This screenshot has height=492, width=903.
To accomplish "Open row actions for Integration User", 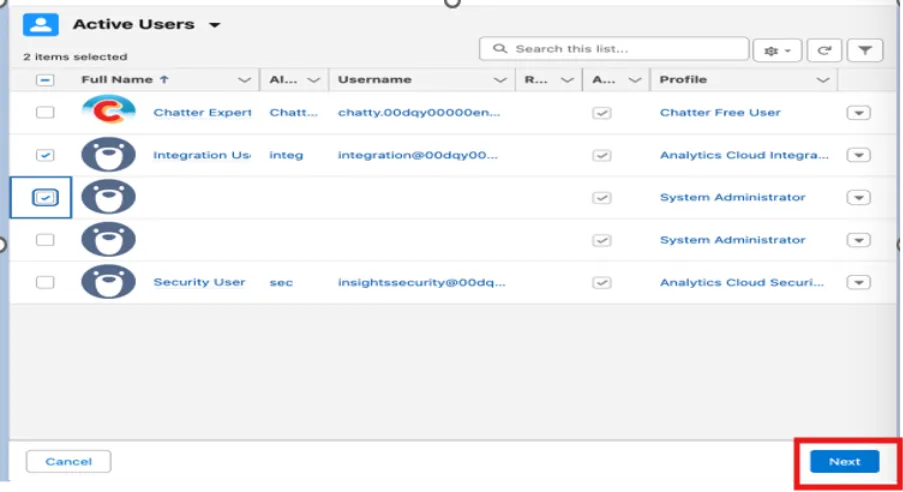I will click(859, 156).
